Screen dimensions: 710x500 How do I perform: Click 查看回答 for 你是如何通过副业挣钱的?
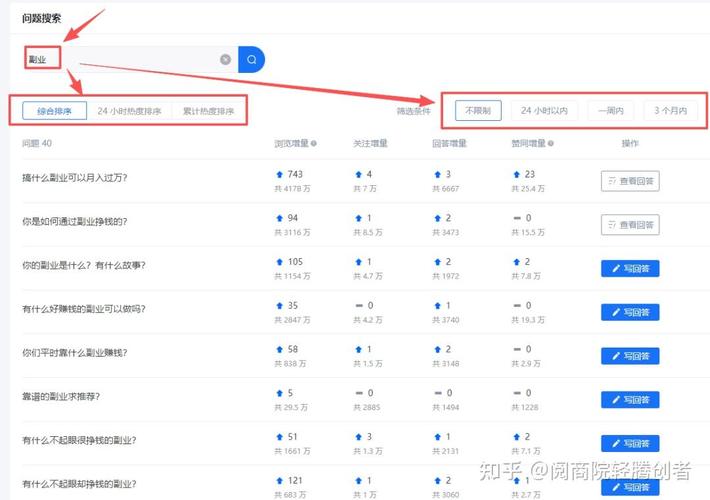(x=630, y=225)
